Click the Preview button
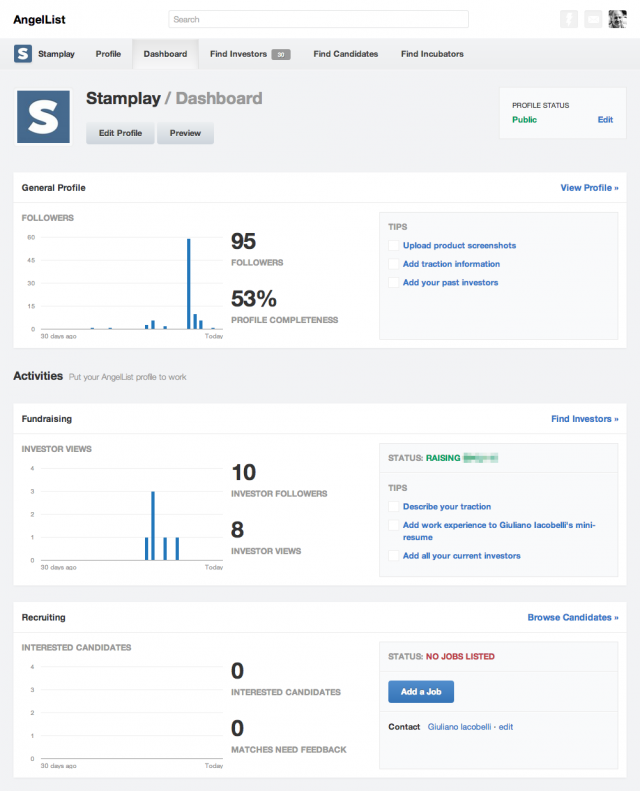 click(x=185, y=133)
